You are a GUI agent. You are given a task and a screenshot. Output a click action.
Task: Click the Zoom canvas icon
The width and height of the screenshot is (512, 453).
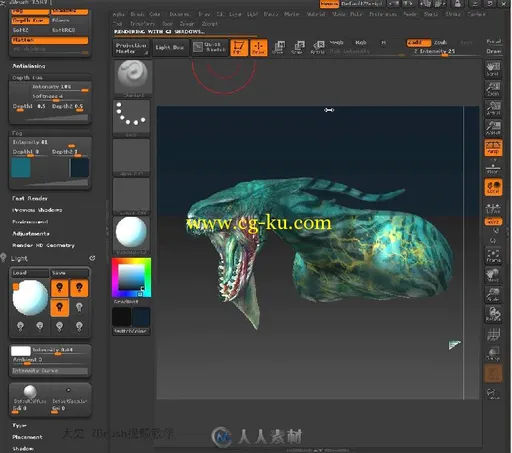493,89
